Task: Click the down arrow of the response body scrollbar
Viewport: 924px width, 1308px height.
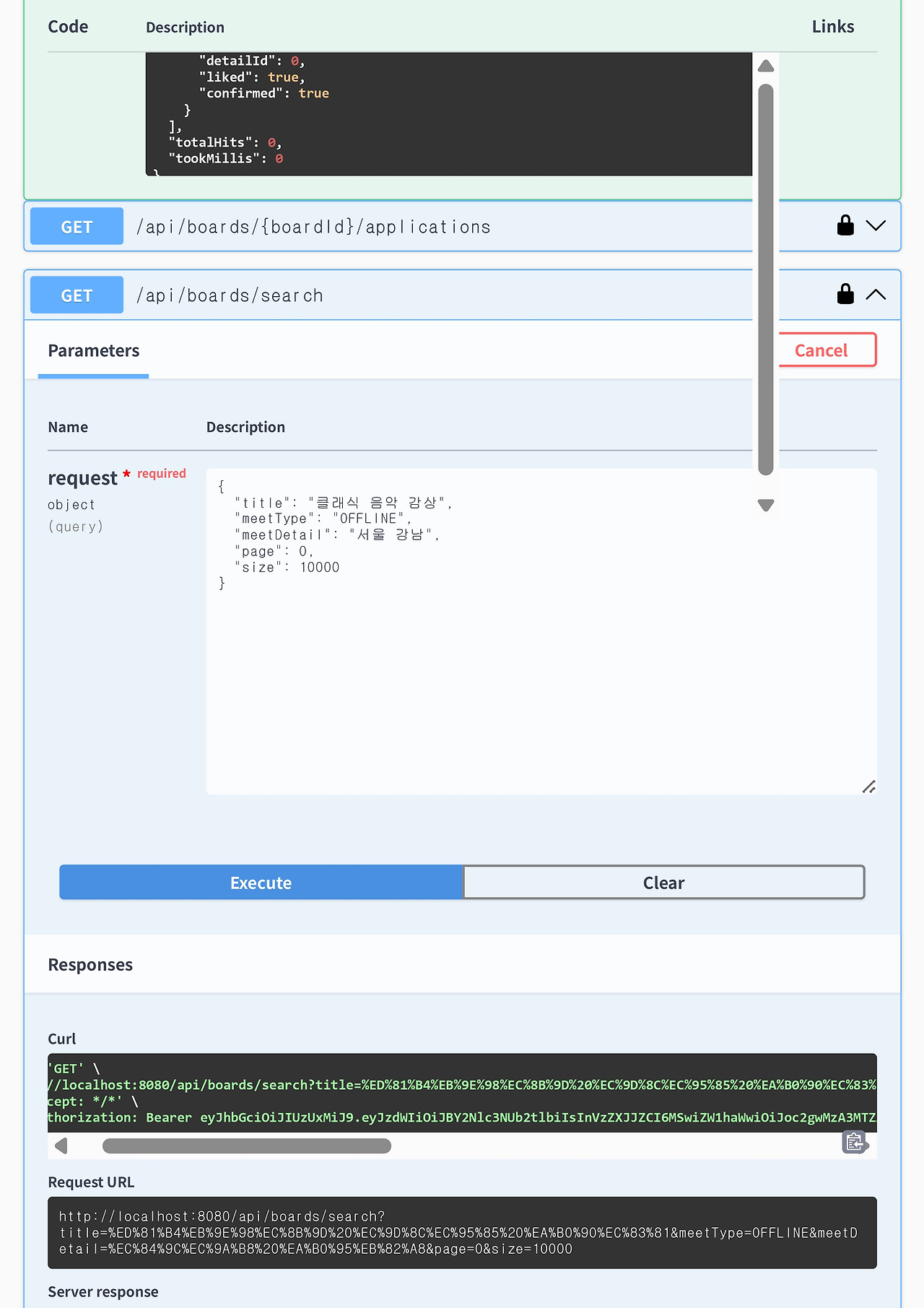Action: coord(766,505)
